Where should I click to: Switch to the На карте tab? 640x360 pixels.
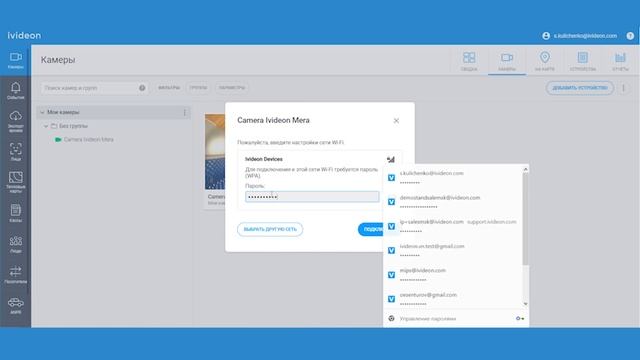pyautogui.click(x=544, y=61)
